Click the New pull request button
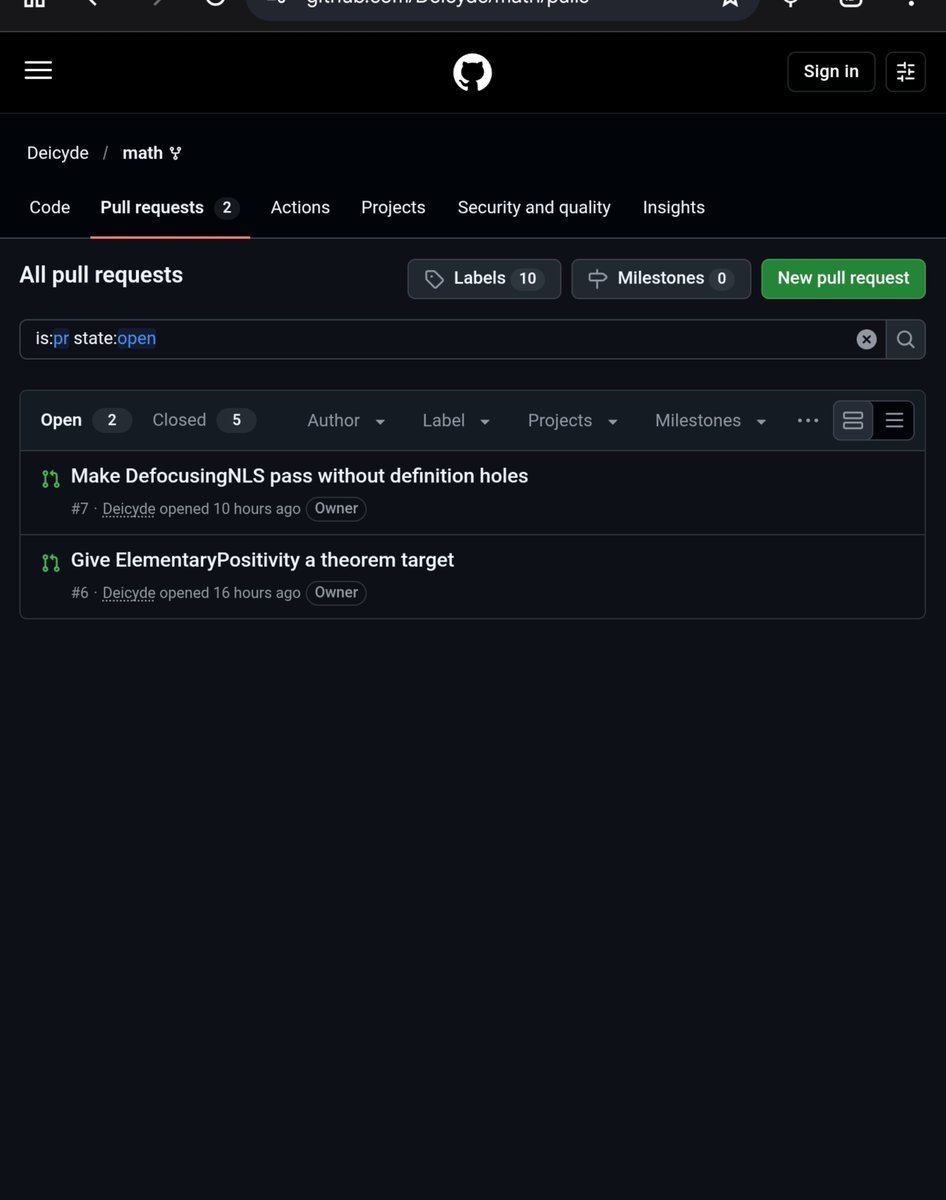Viewport: 946px width, 1200px height. (843, 279)
